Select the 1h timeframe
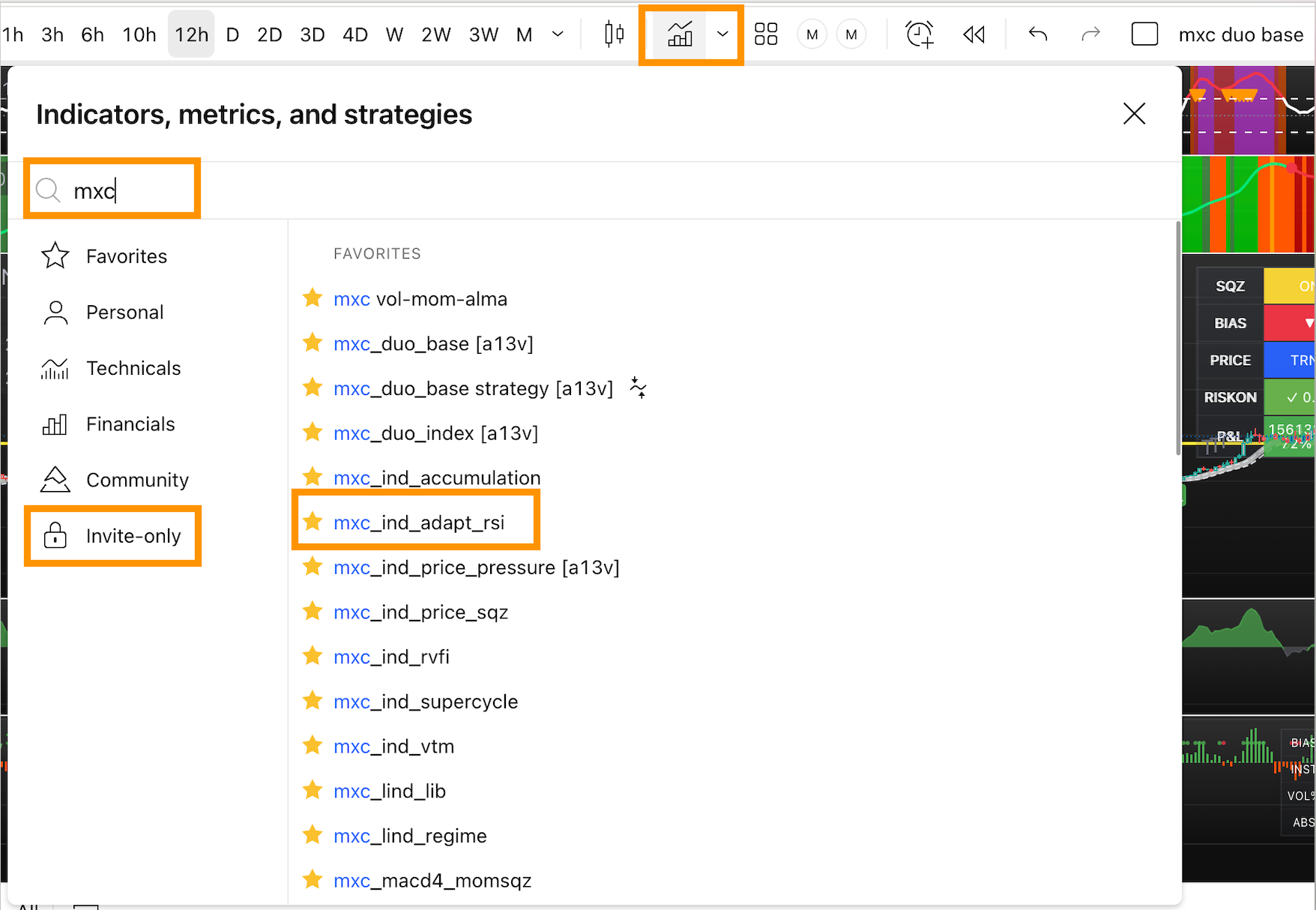This screenshot has height=910, width=1316. (13, 34)
